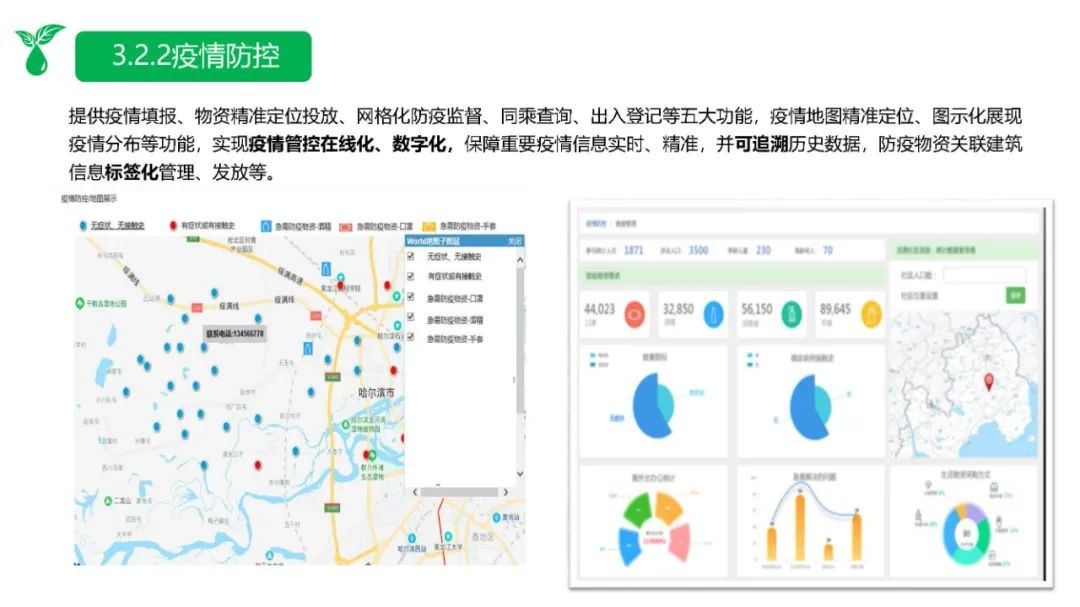Click the underlined 无症状、无接触史 legend link
Image resolution: width=1080 pixels, height=607 pixels.
click(x=118, y=226)
